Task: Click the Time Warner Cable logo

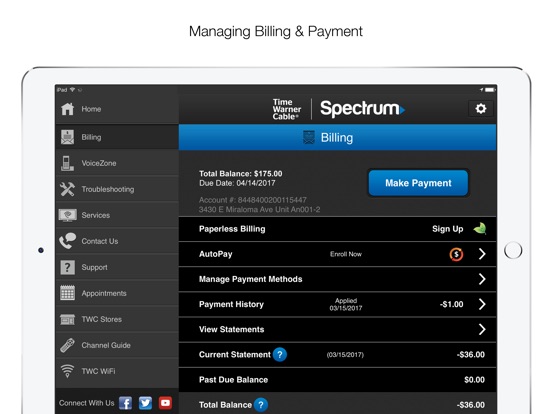Action: pos(287,109)
